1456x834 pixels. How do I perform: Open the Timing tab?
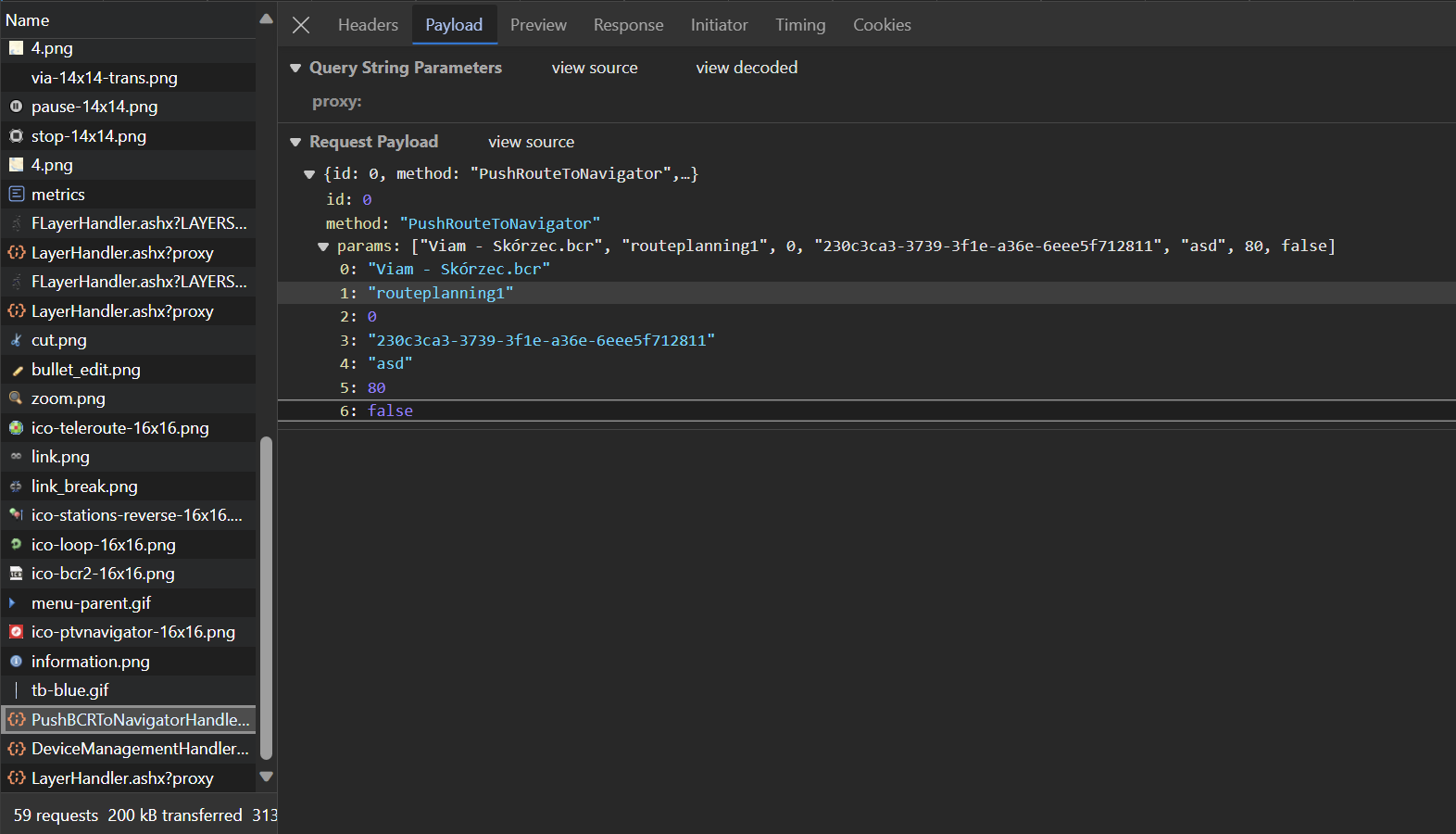pyautogui.click(x=799, y=25)
